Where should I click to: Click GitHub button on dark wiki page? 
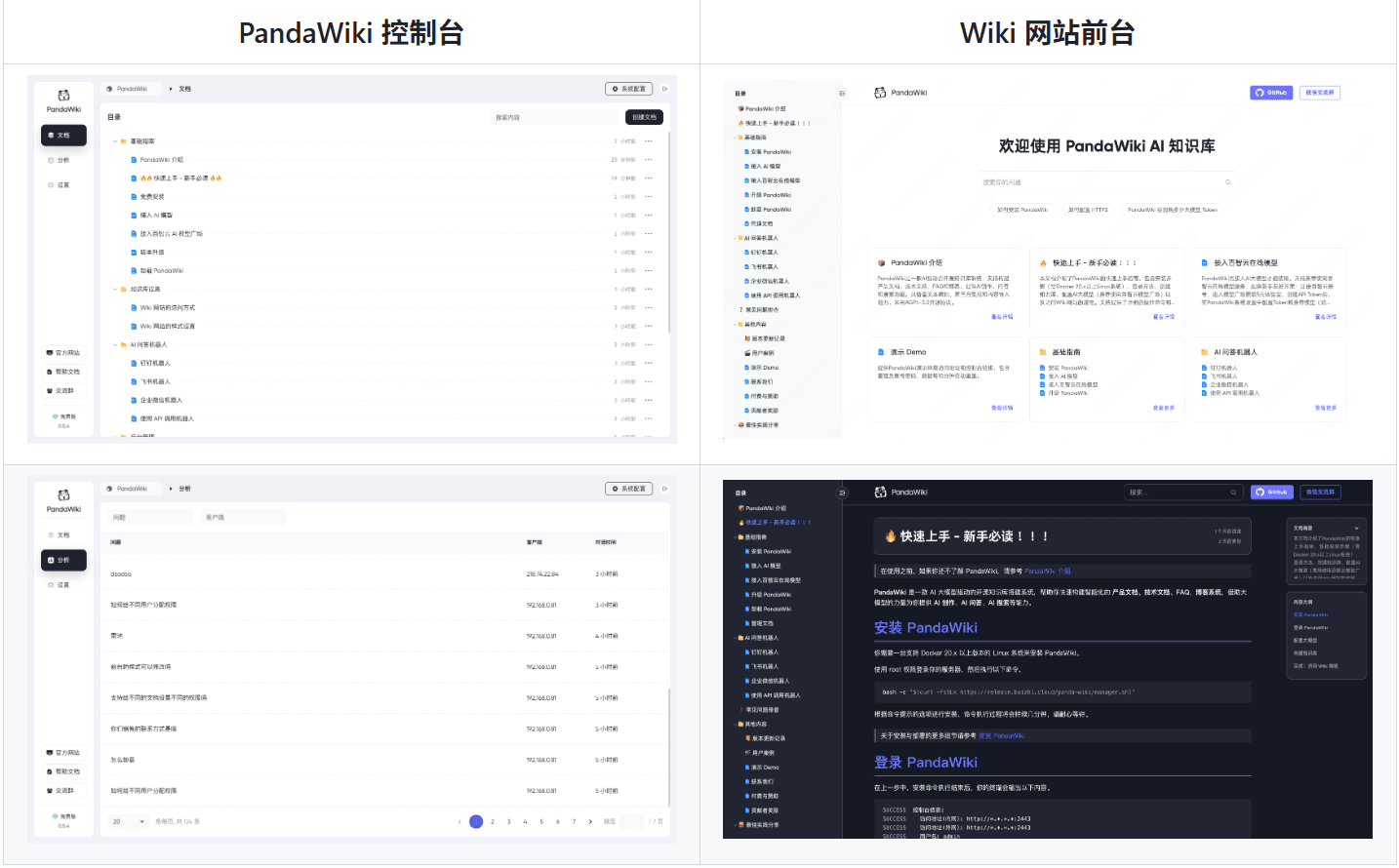[1271, 493]
